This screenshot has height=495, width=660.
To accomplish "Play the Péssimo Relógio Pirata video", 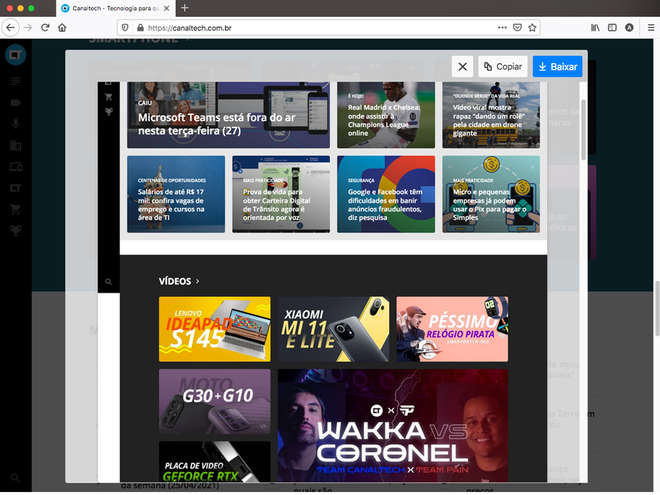I will [x=452, y=329].
